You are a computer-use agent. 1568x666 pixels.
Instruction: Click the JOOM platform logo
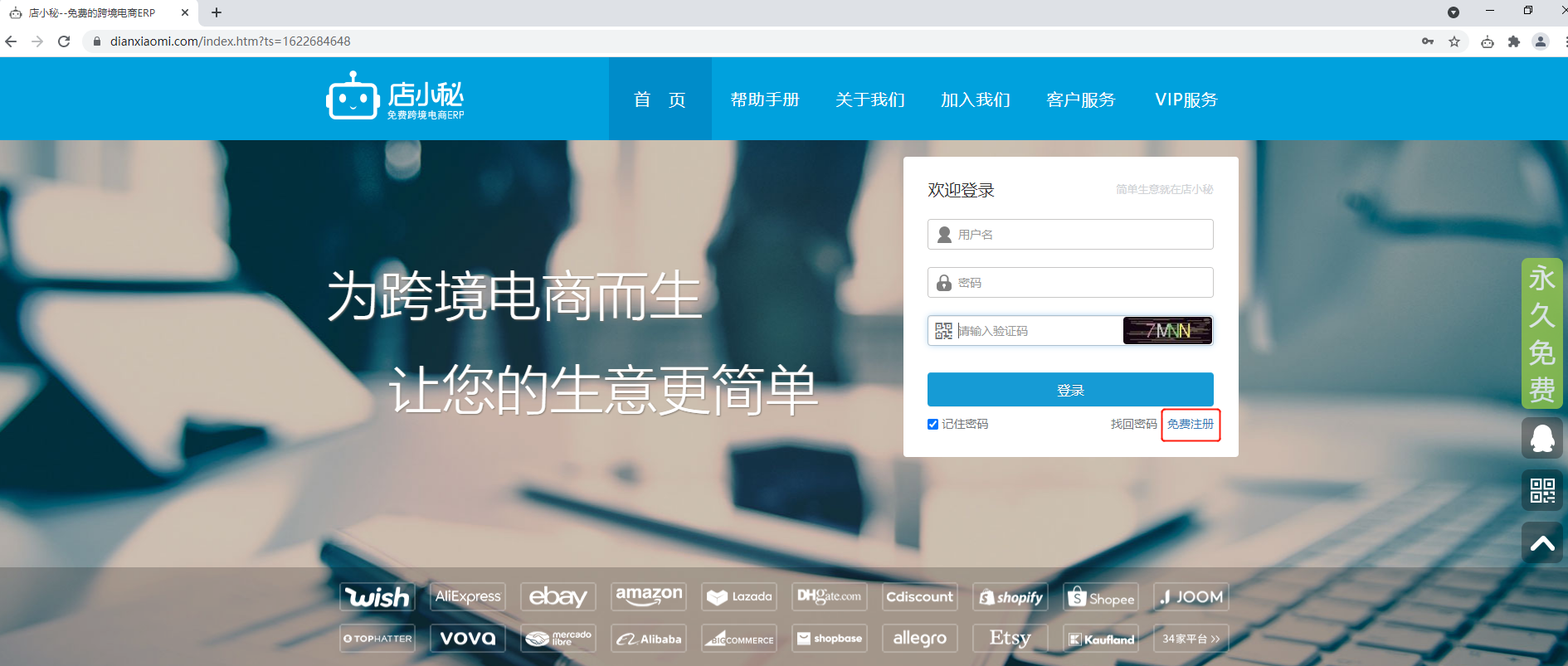pyautogui.click(x=1191, y=596)
